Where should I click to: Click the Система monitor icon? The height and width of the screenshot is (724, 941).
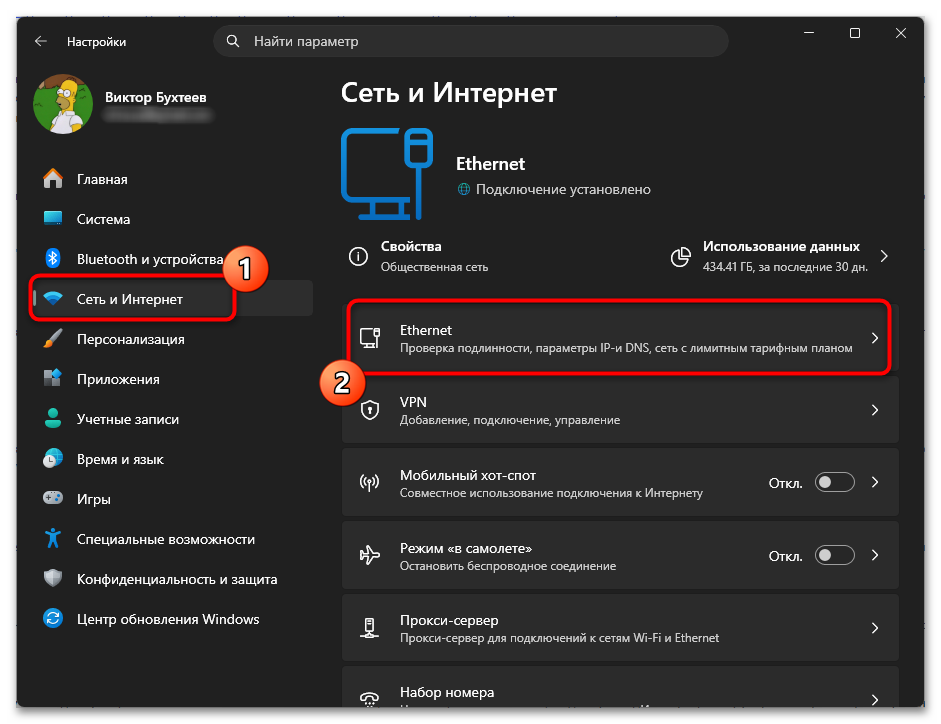coord(53,219)
